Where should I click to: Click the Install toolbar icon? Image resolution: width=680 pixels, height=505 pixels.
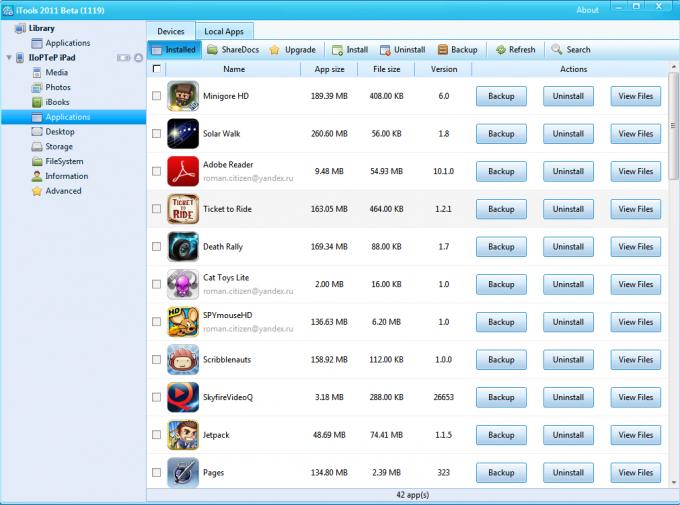point(337,50)
